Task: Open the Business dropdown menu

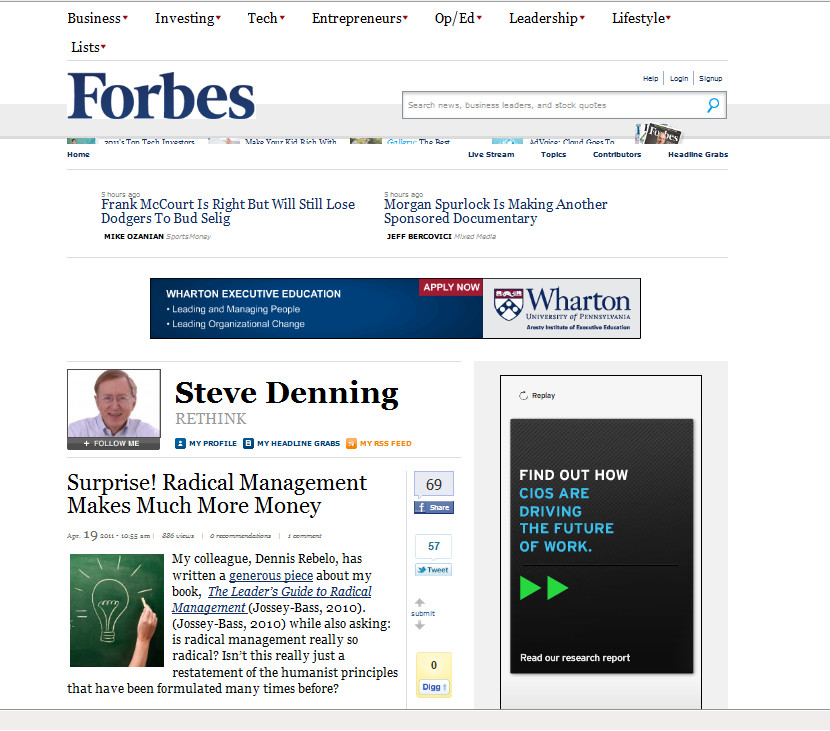Action: pyautogui.click(x=97, y=18)
